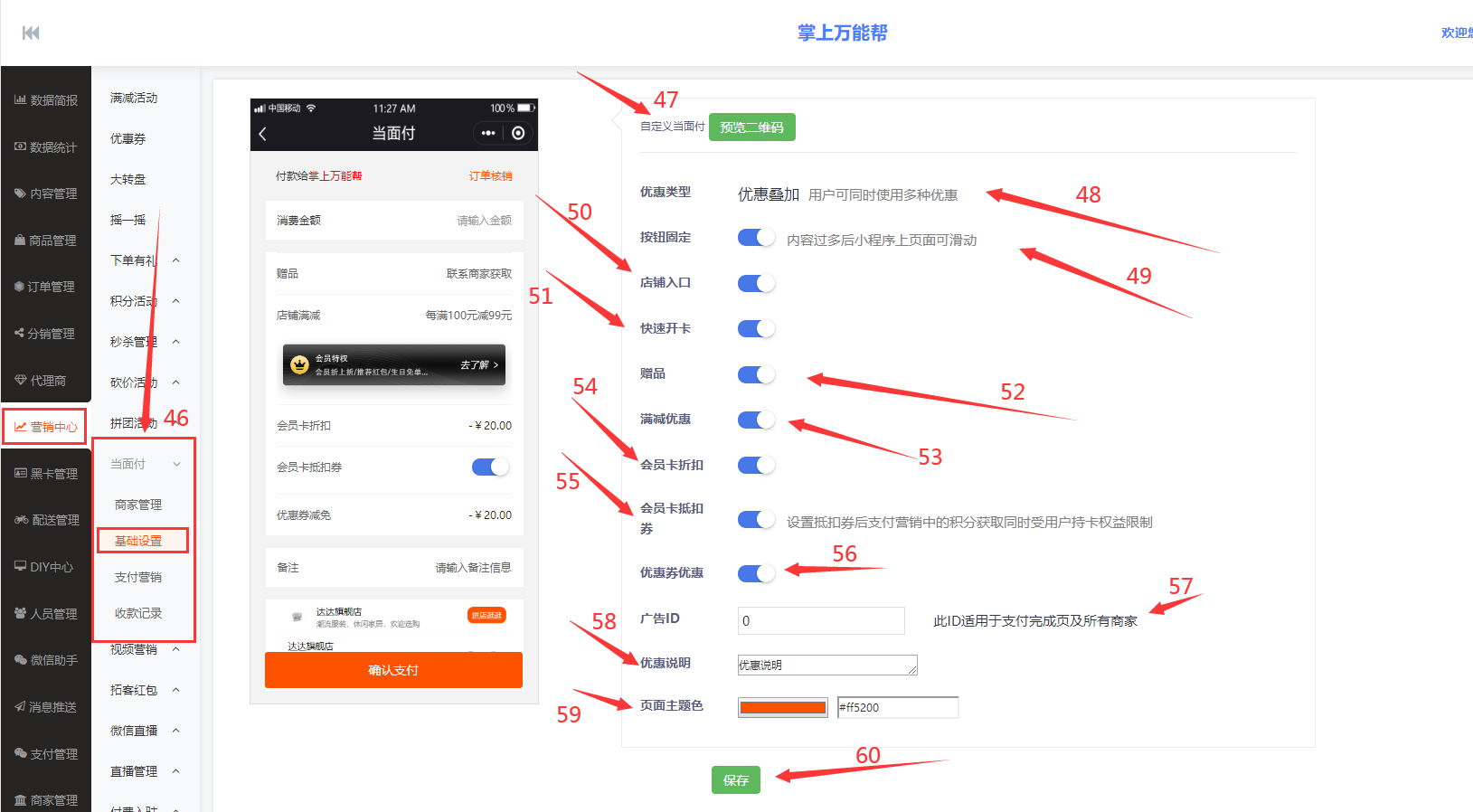Open 内容管理 via its tag icon
The height and width of the screenshot is (812, 1473).
[20, 194]
